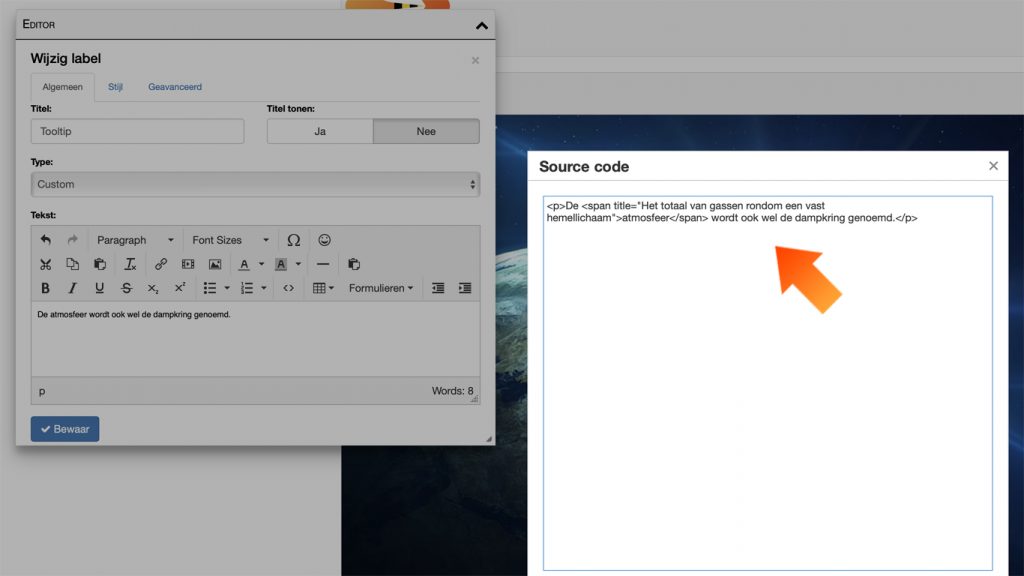Insert an image icon

215,264
